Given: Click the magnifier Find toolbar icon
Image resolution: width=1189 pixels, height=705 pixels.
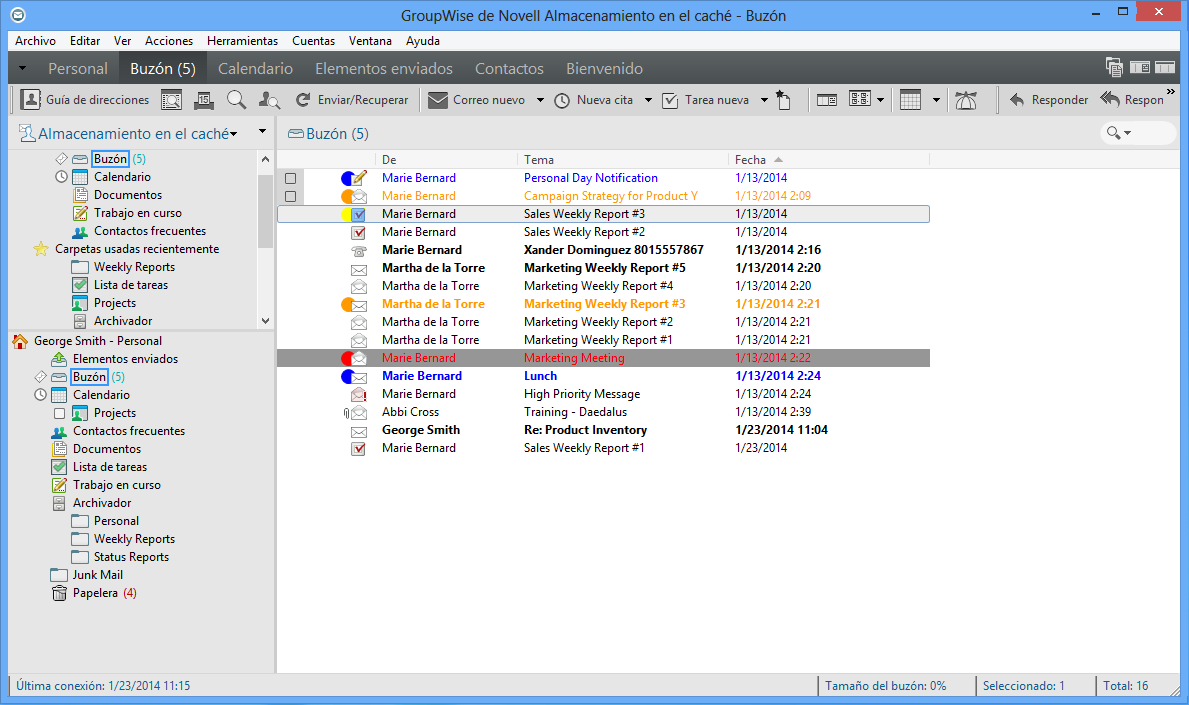Looking at the screenshot, I should (x=237, y=100).
